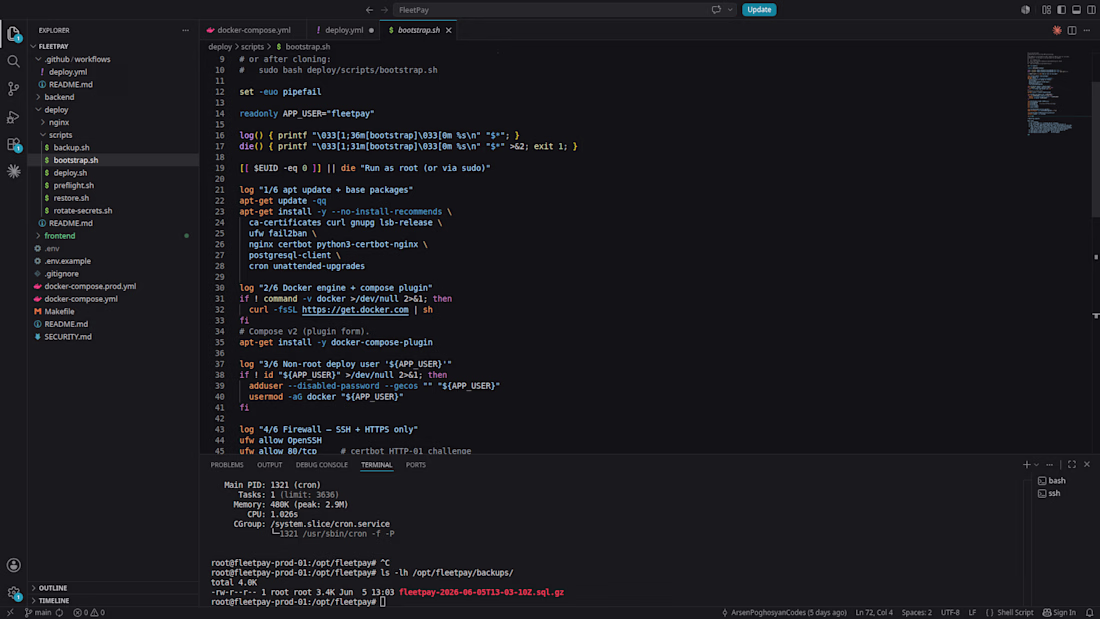Open rotate-secrets.sh in the explorer
The width and height of the screenshot is (1100, 619).
pyautogui.click(x=83, y=211)
